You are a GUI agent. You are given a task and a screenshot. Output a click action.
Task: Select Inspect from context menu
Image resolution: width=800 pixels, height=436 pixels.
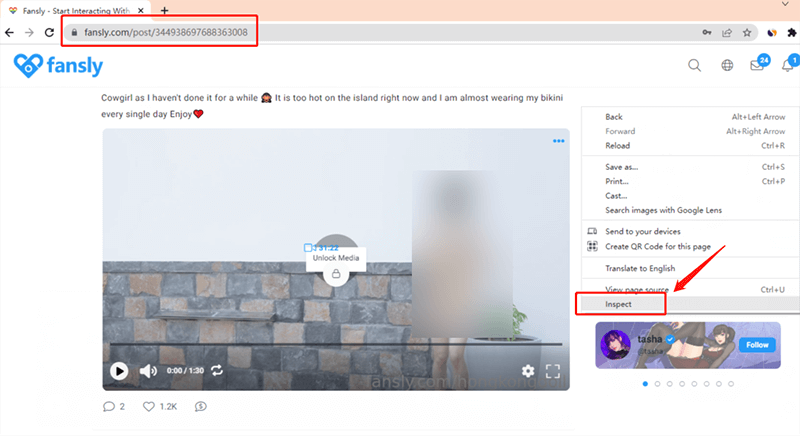[619, 303]
